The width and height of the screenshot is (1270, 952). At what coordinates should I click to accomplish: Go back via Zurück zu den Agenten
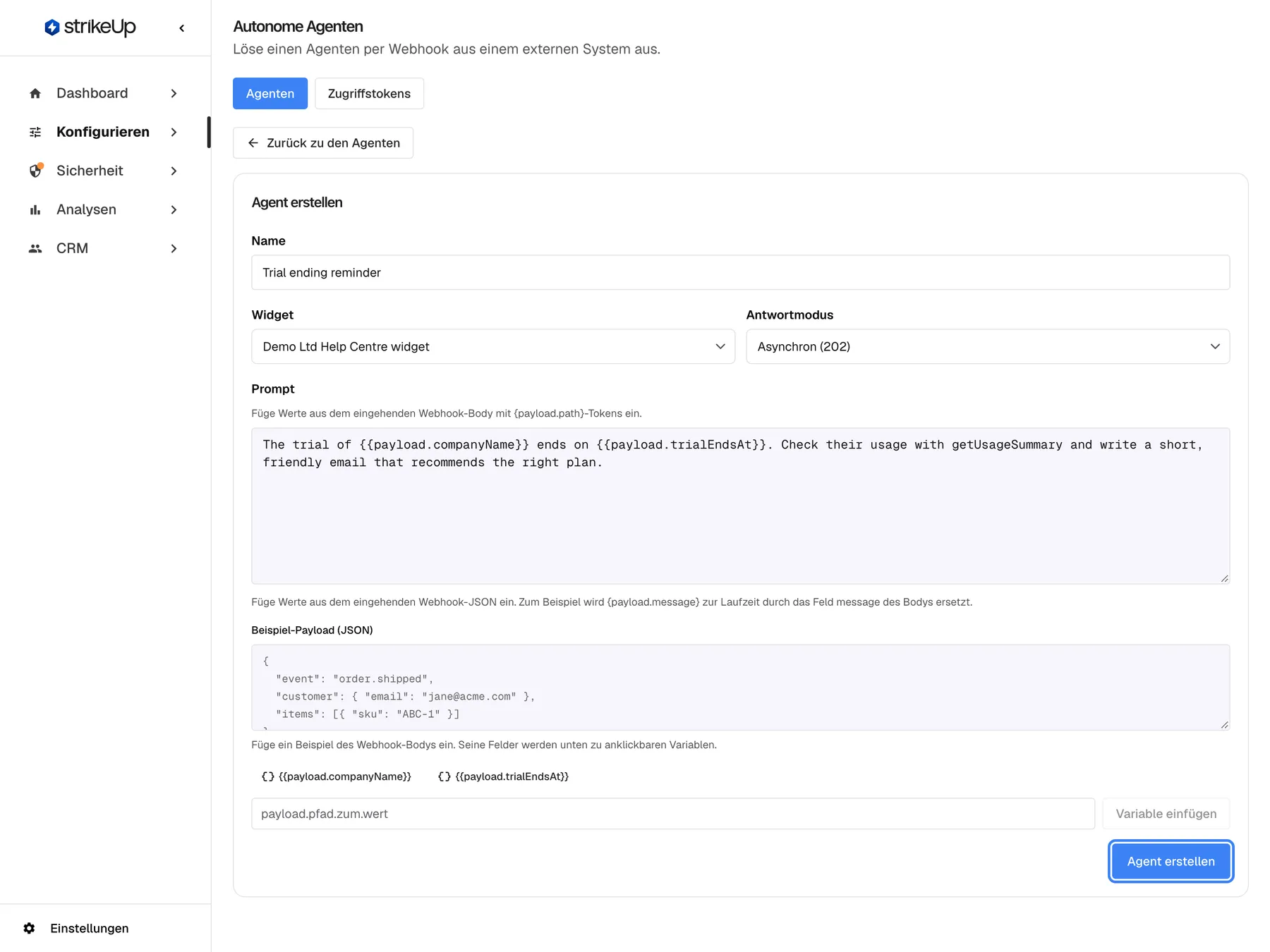click(323, 143)
